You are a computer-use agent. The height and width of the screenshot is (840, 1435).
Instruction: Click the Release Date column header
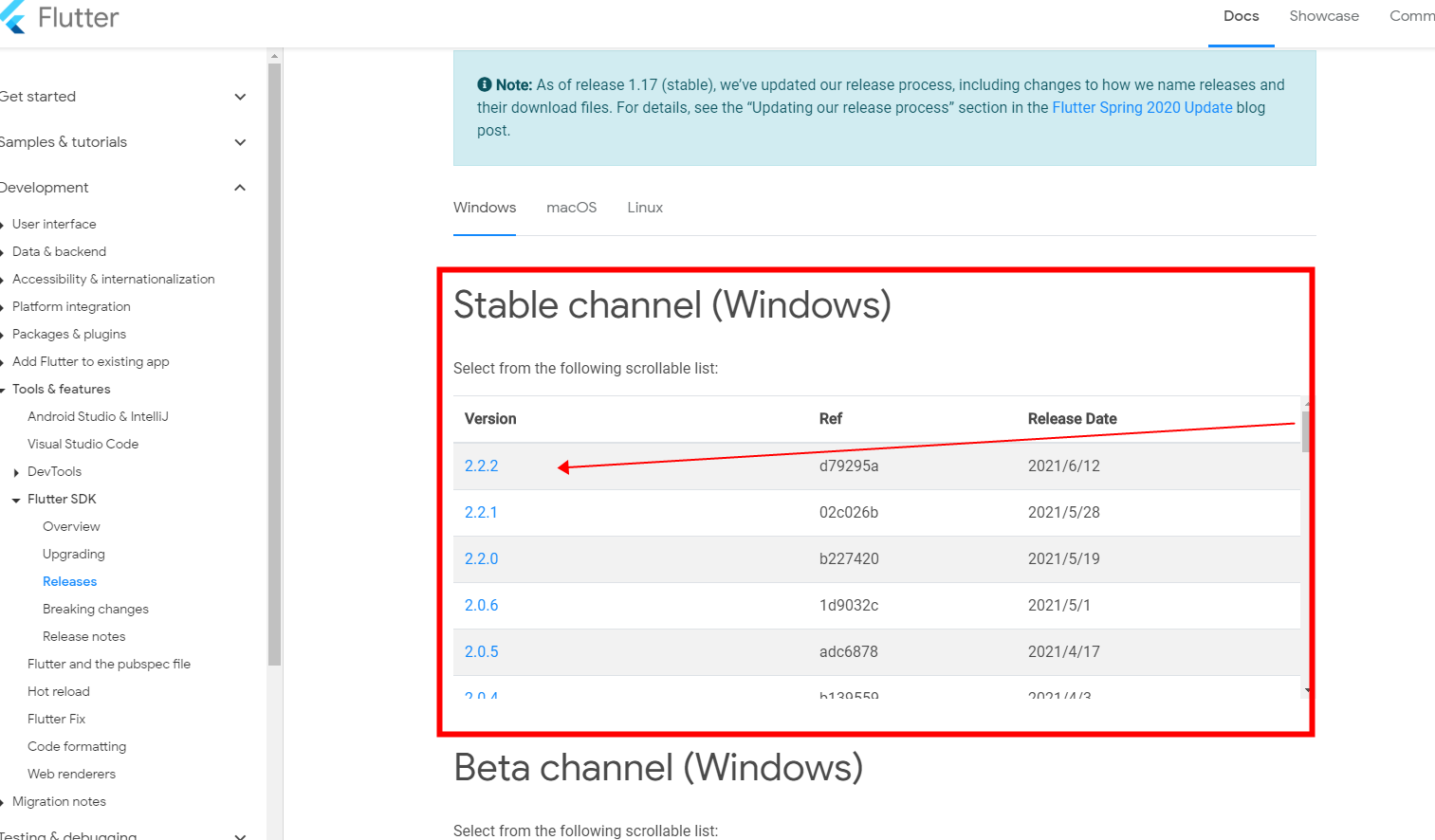click(1072, 419)
